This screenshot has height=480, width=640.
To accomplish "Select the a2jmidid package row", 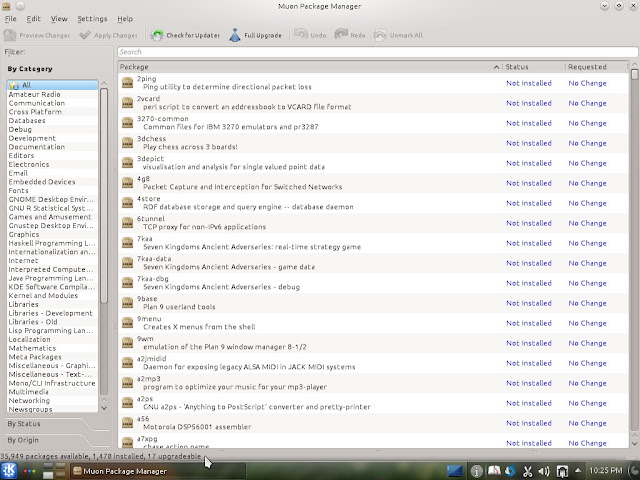I will point(373,363).
